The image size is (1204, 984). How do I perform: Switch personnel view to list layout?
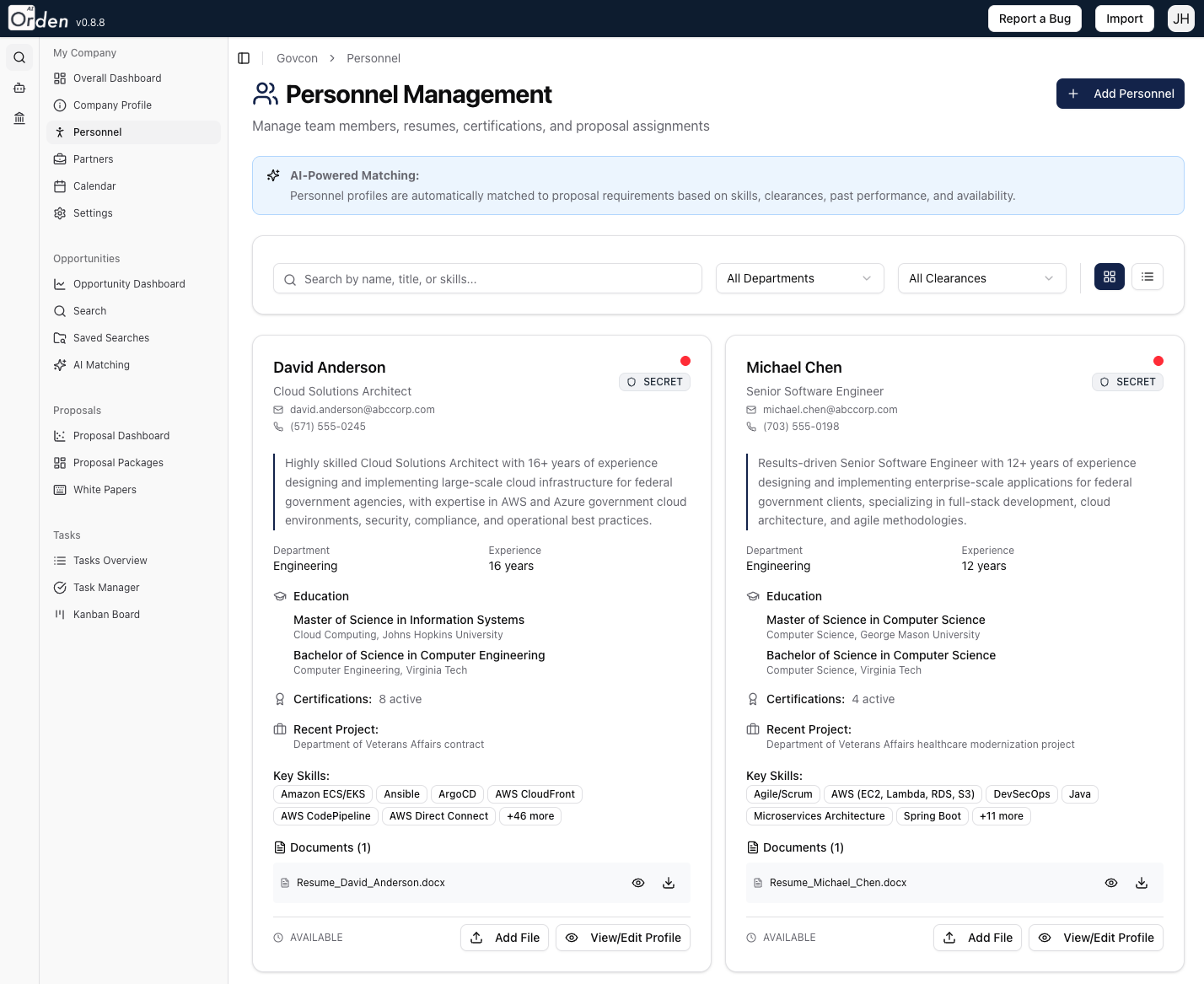(x=1147, y=277)
